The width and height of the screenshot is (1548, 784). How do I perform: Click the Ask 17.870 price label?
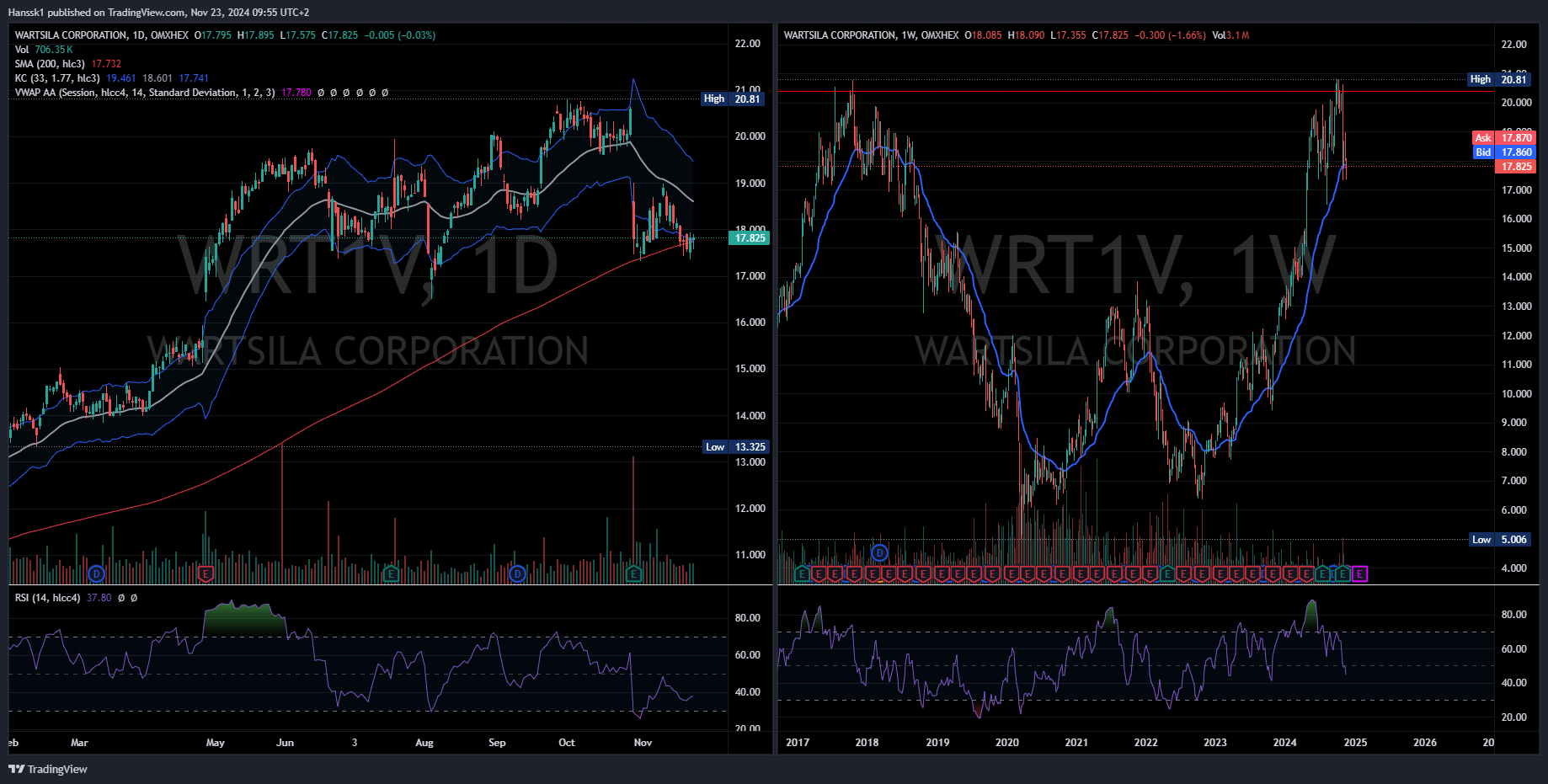[x=1504, y=138]
